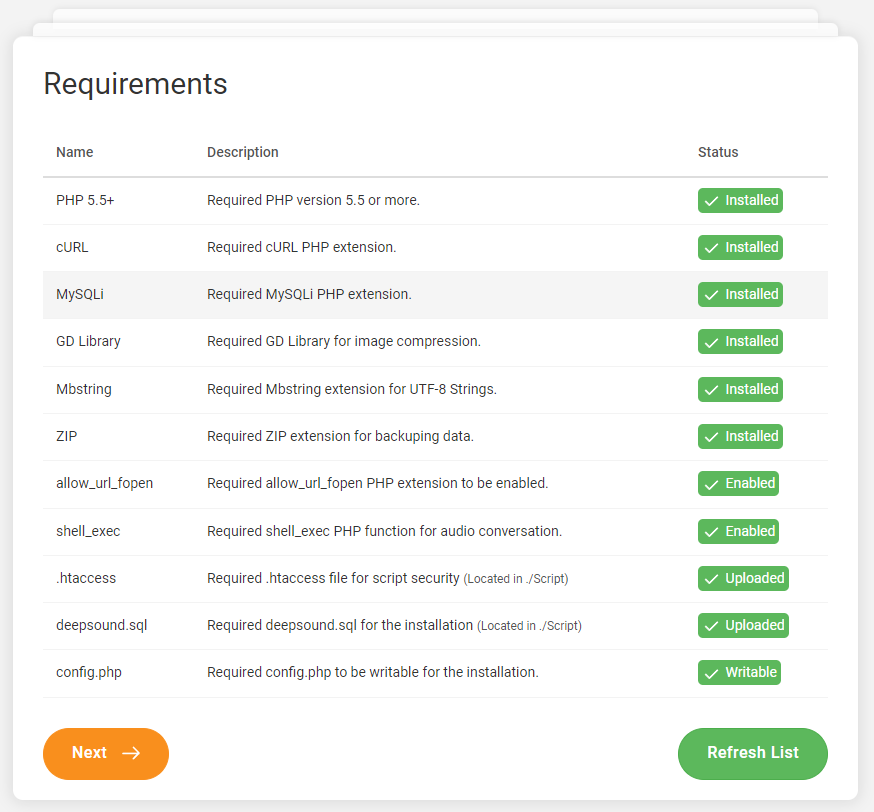Select the MySQLi row name
Image resolution: width=874 pixels, height=812 pixels.
(x=80, y=294)
